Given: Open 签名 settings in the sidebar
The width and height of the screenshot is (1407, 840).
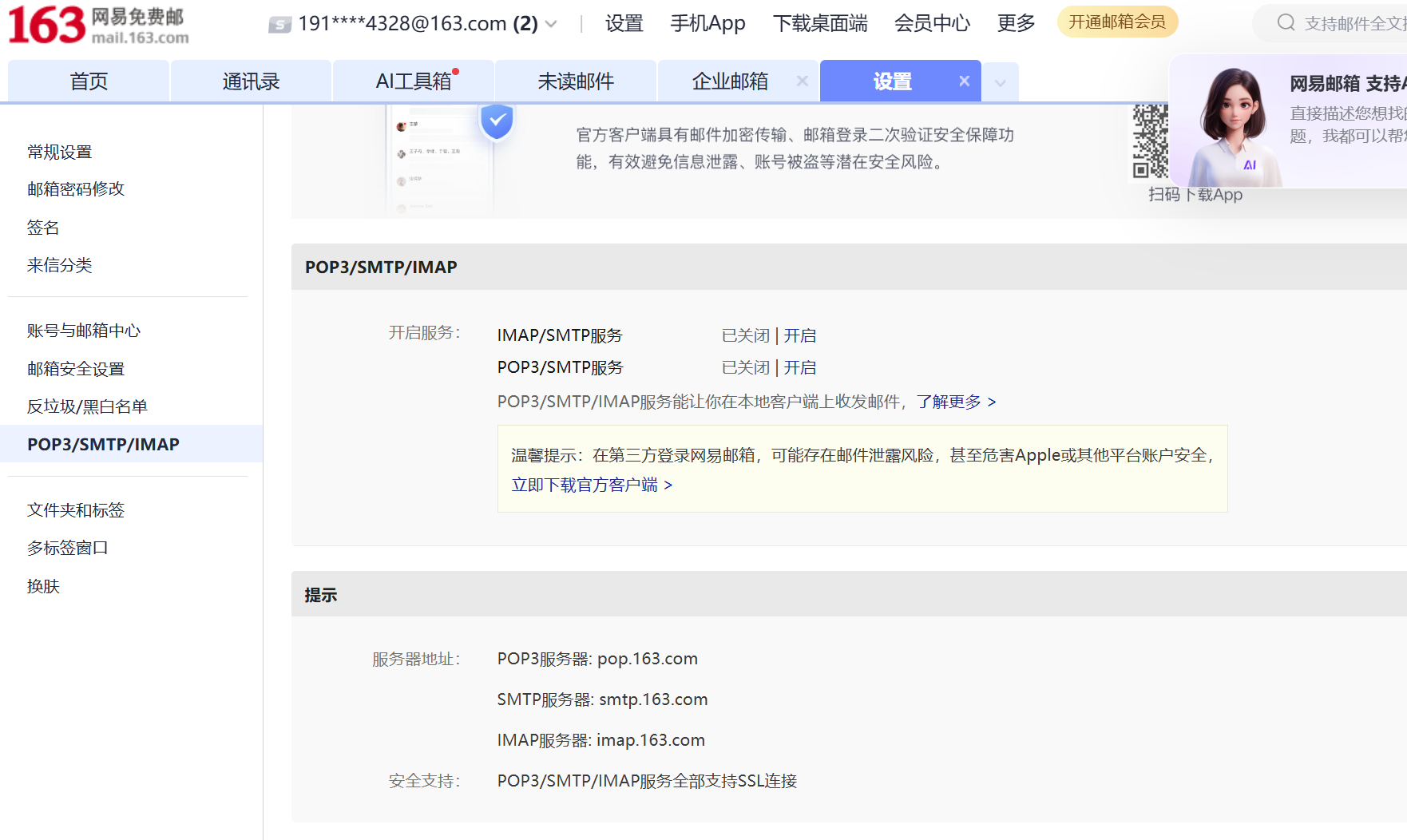Looking at the screenshot, I should coord(43,228).
